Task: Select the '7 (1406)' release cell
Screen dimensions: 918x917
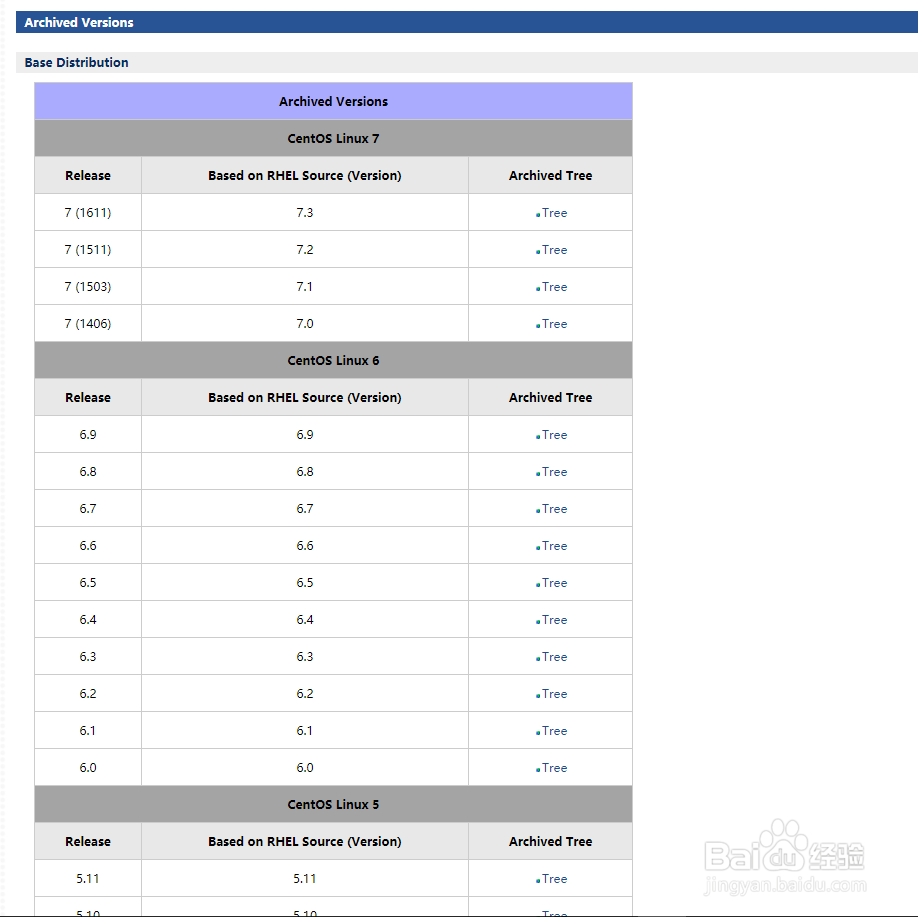Action: 88,323
